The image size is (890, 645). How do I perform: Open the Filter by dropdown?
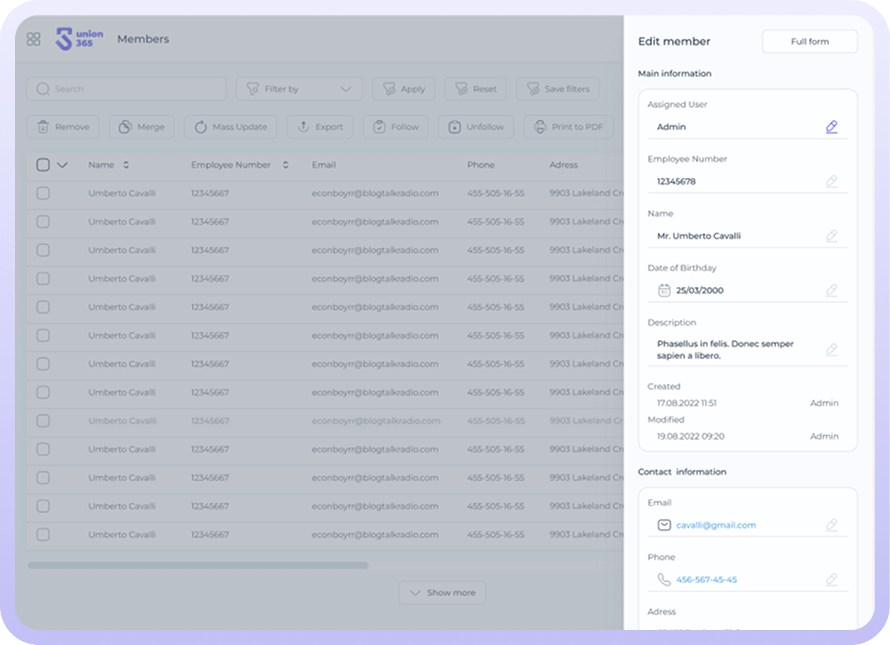[299, 89]
